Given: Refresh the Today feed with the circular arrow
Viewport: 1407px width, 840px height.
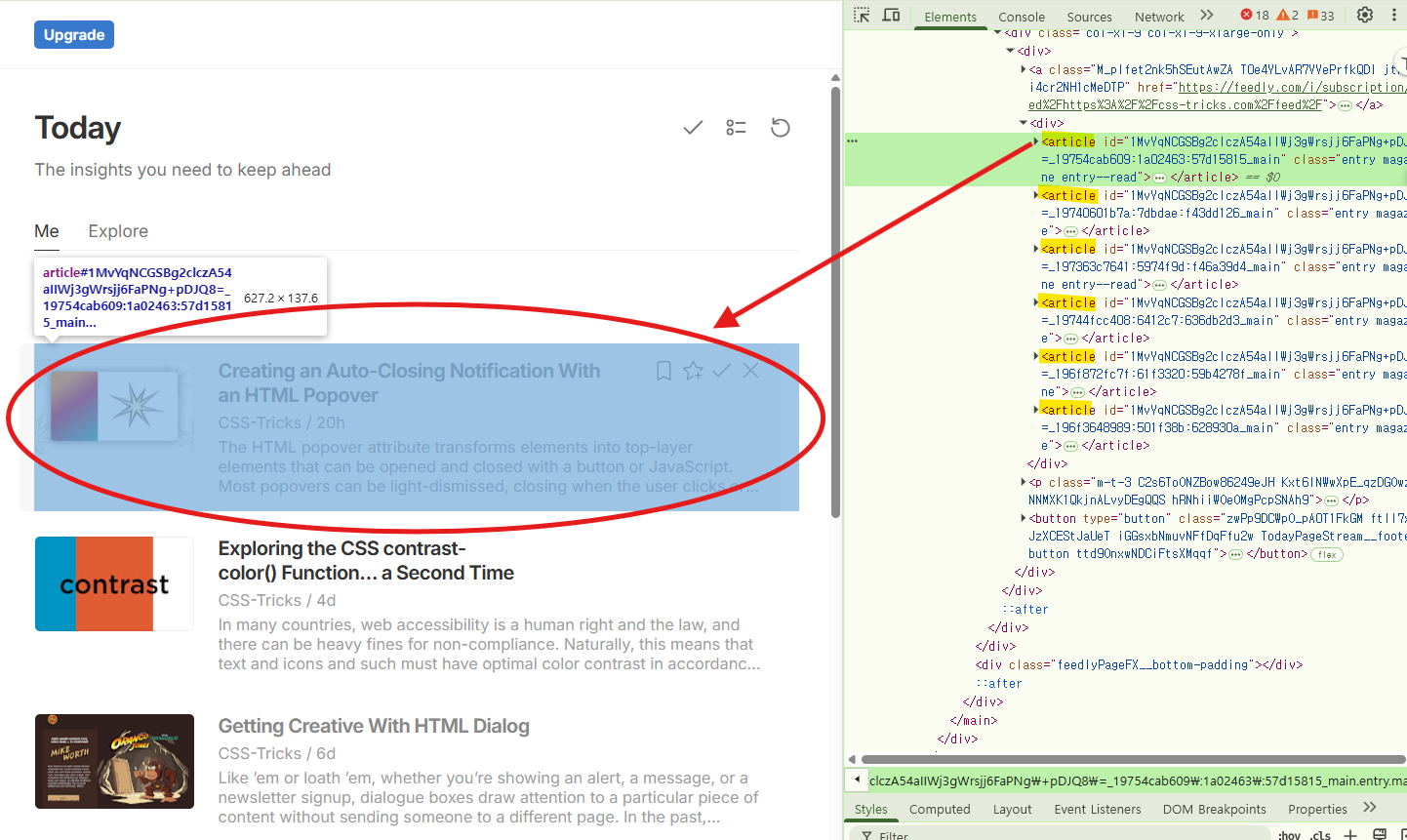Looking at the screenshot, I should click(781, 128).
